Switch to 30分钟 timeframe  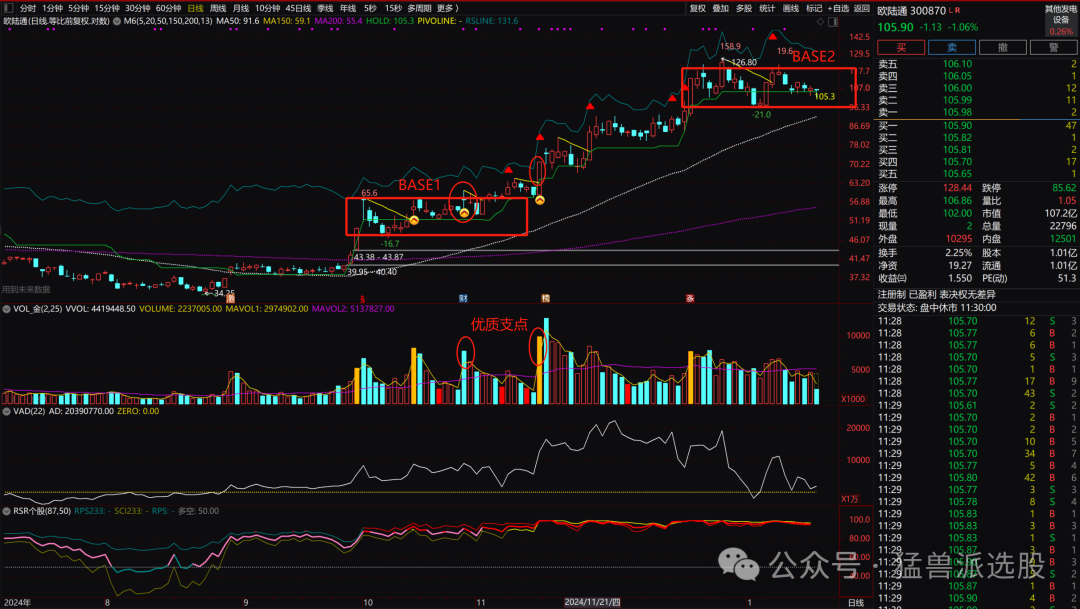click(138, 8)
